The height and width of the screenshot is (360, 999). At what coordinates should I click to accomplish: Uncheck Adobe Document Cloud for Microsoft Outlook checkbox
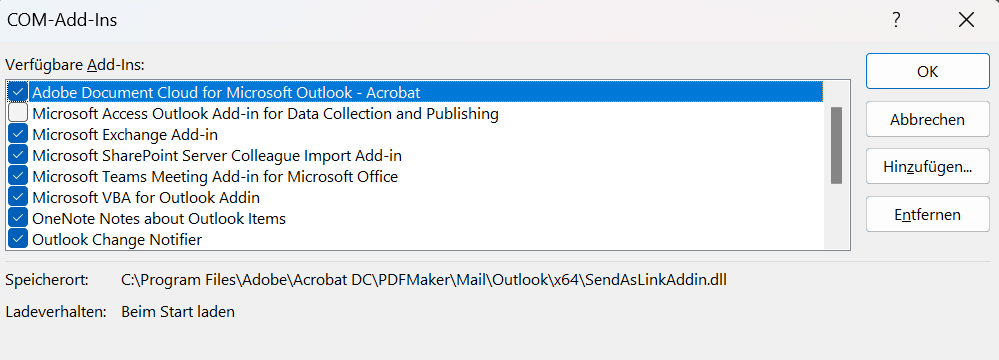click(18, 92)
